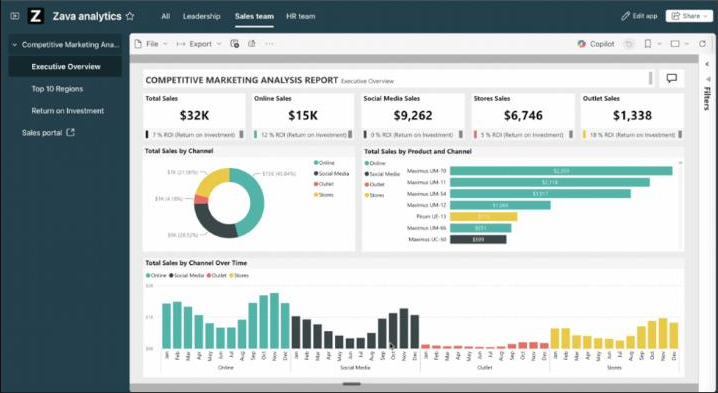This screenshot has height=393, width=718.
Task: Click the Total Sales $32K card
Action: (x=194, y=116)
